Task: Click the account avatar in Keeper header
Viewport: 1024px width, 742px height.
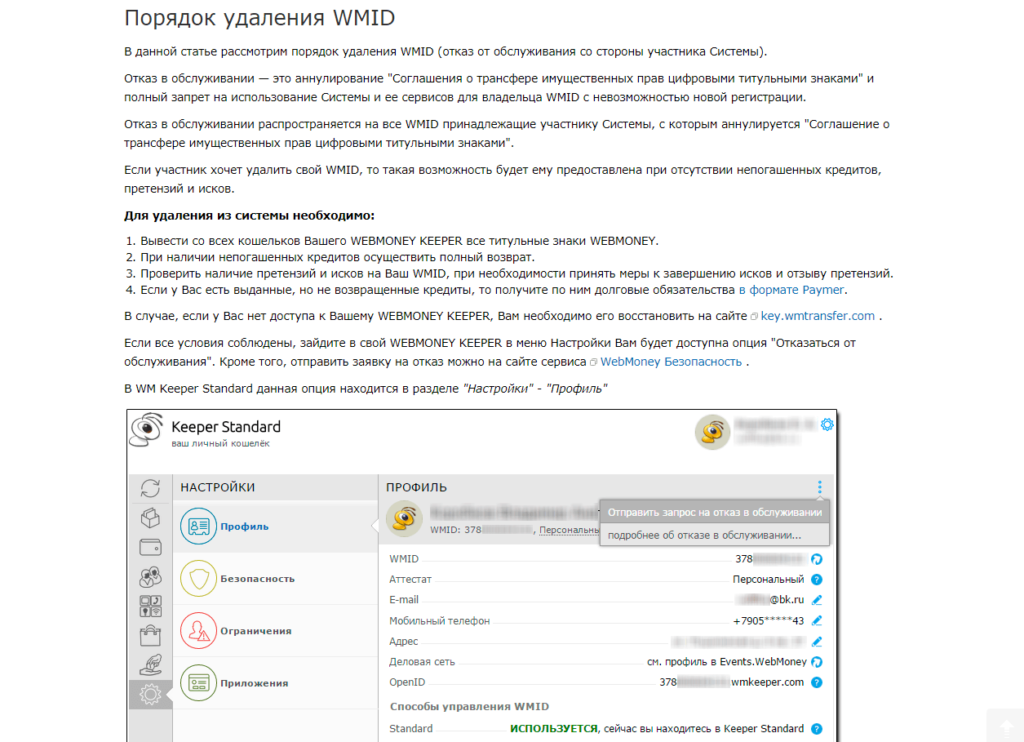Action: 712,432
